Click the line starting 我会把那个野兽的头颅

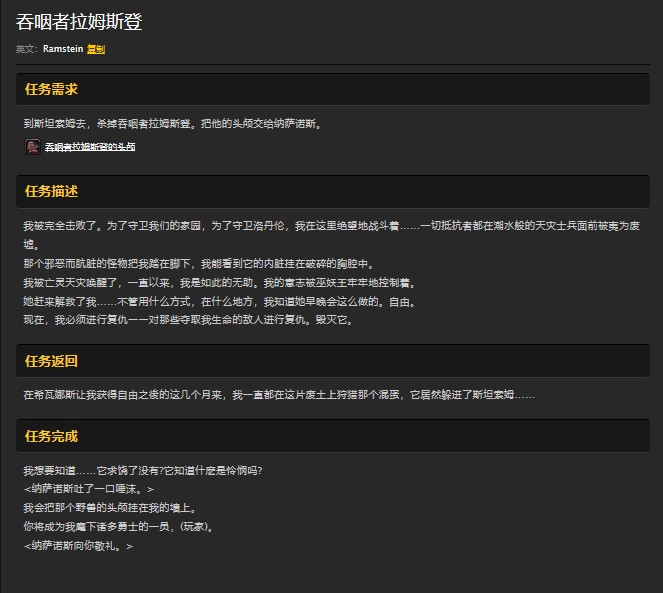tap(110, 508)
